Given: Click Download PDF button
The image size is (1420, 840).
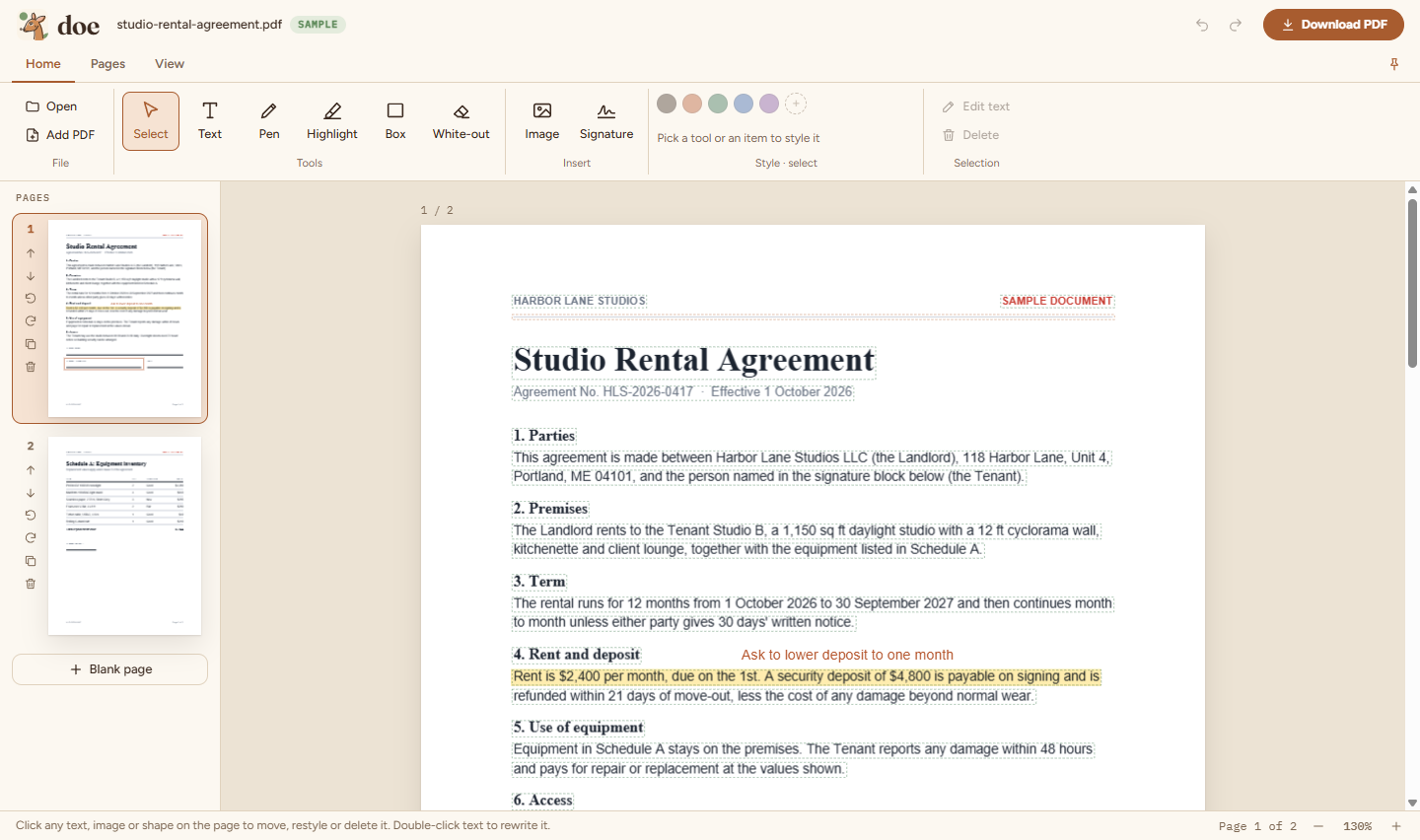Looking at the screenshot, I should (x=1333, y=25).
